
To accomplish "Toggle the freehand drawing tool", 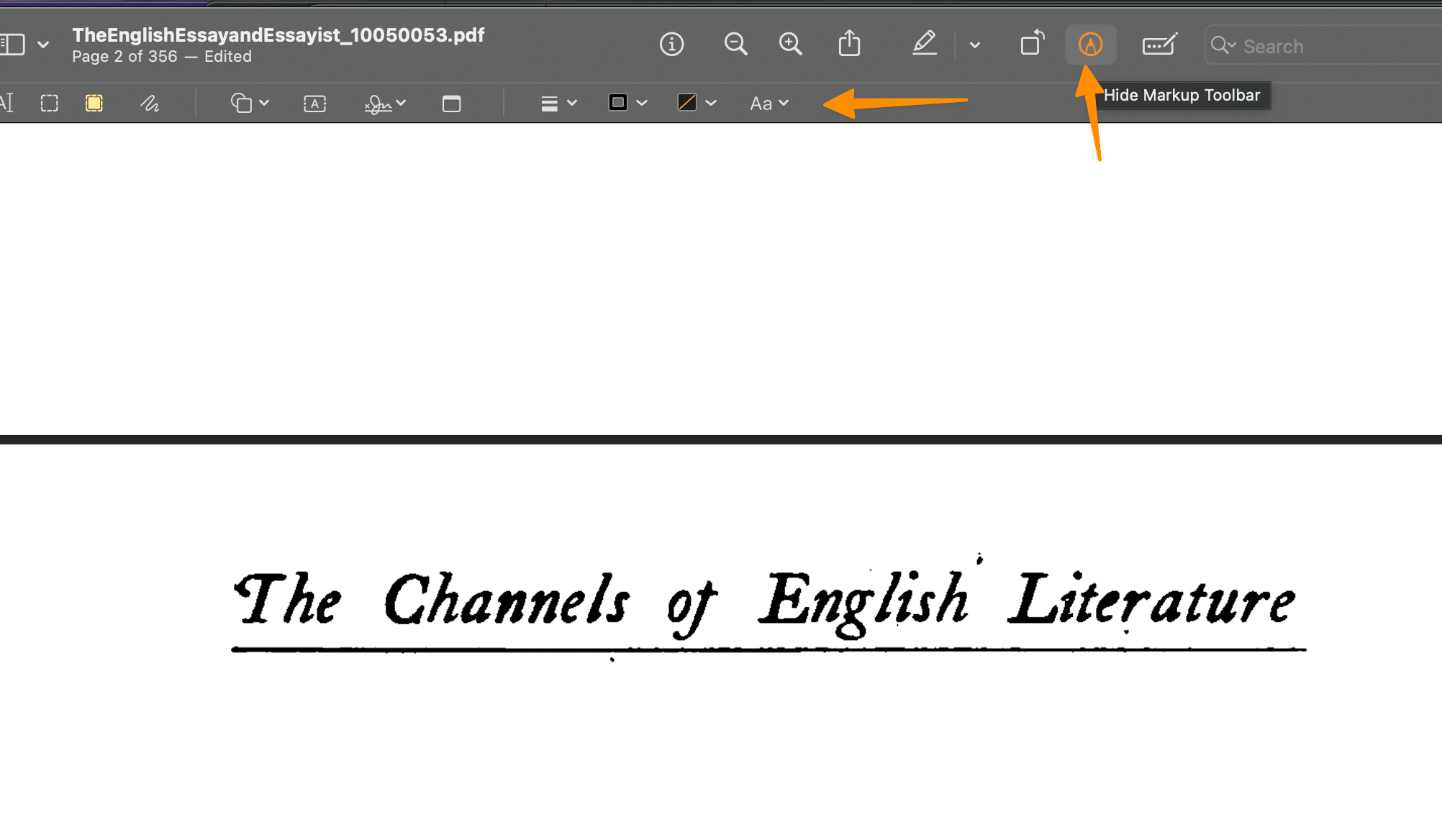I will pos(149,103).
